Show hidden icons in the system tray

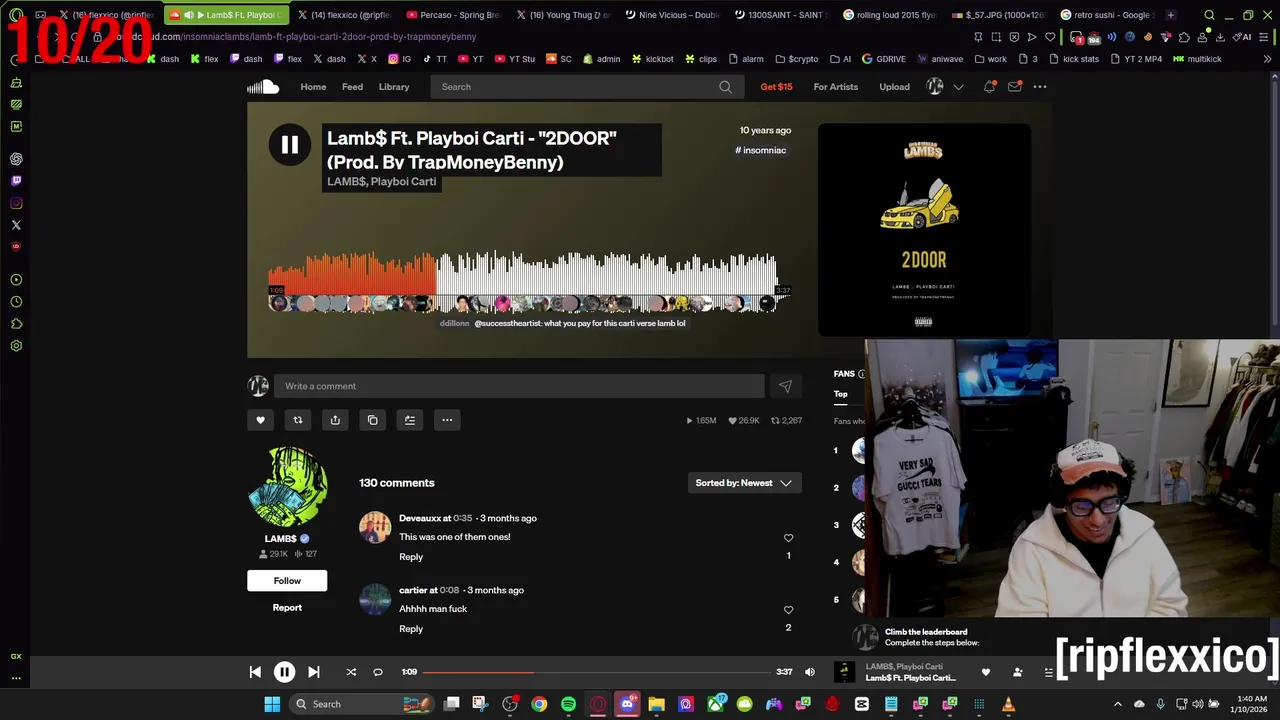point(1118,704)
